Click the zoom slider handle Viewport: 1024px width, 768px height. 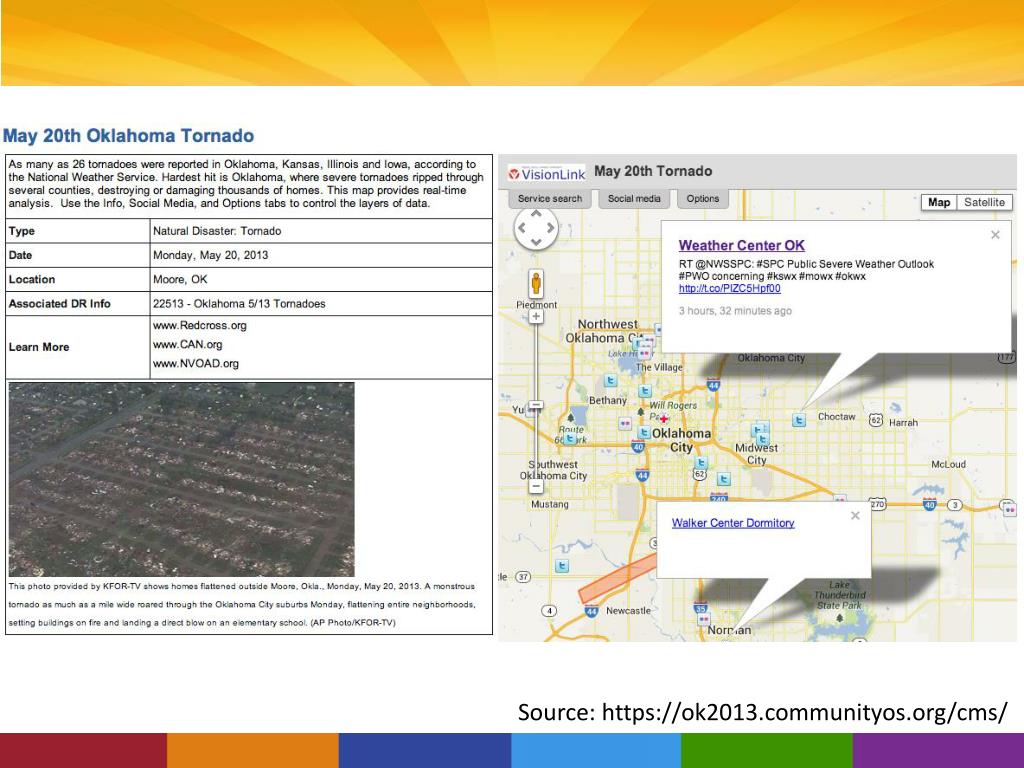pos(536,405)
